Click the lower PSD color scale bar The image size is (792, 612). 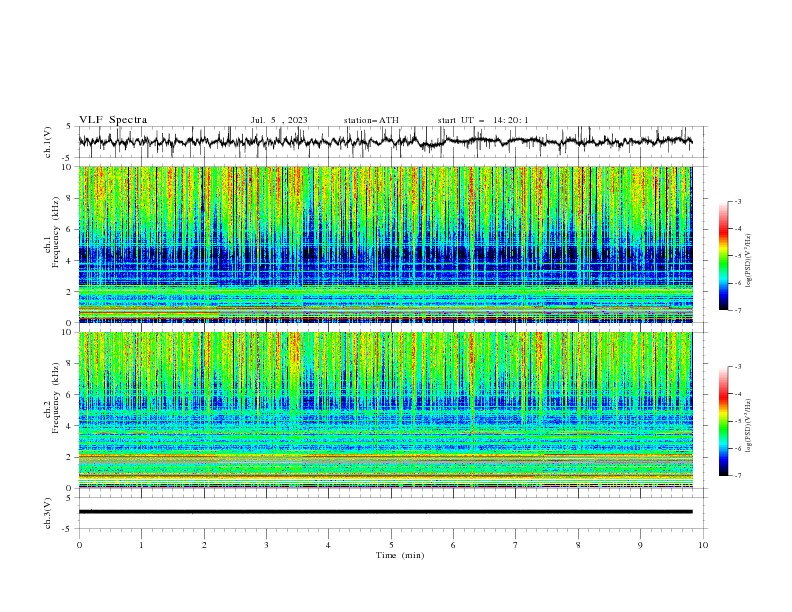click(x=723, y=421)
